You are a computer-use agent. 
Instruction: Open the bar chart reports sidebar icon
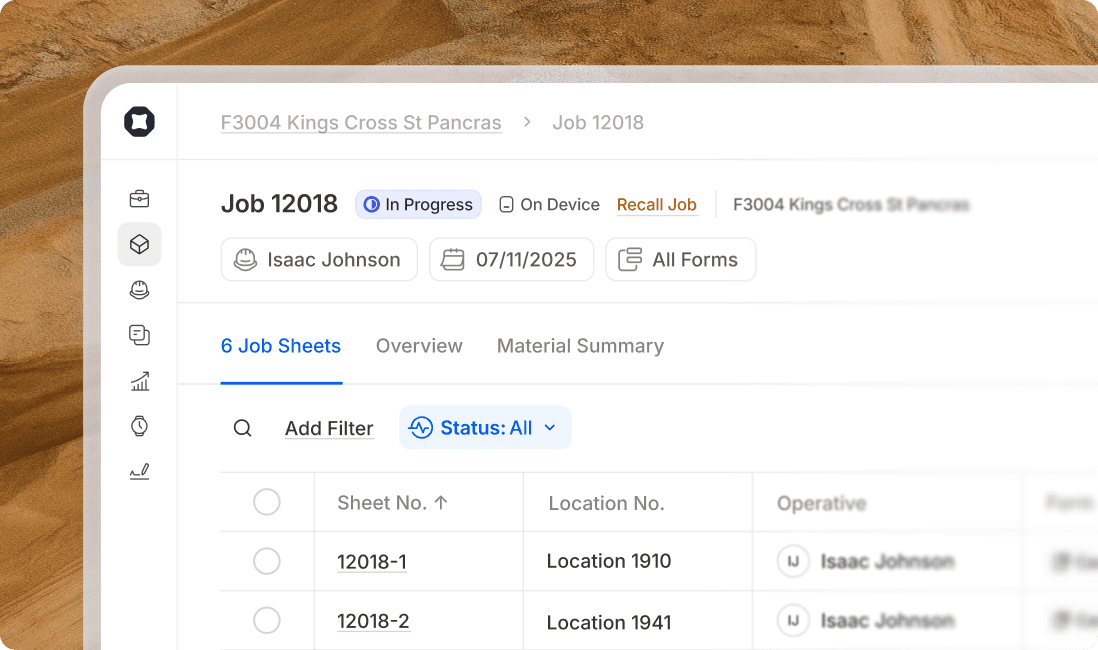139,381
